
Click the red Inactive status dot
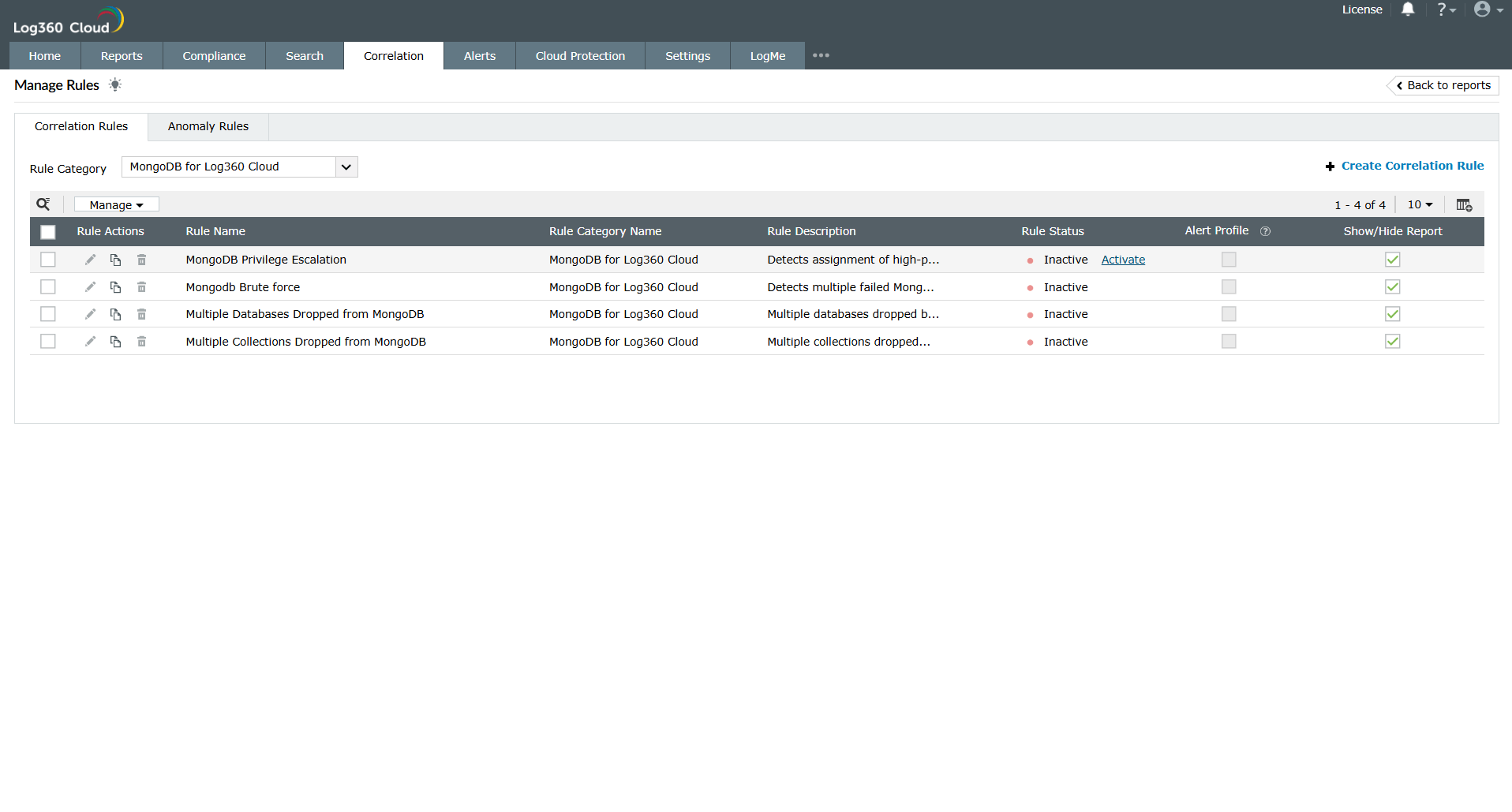pos(1030,259)
